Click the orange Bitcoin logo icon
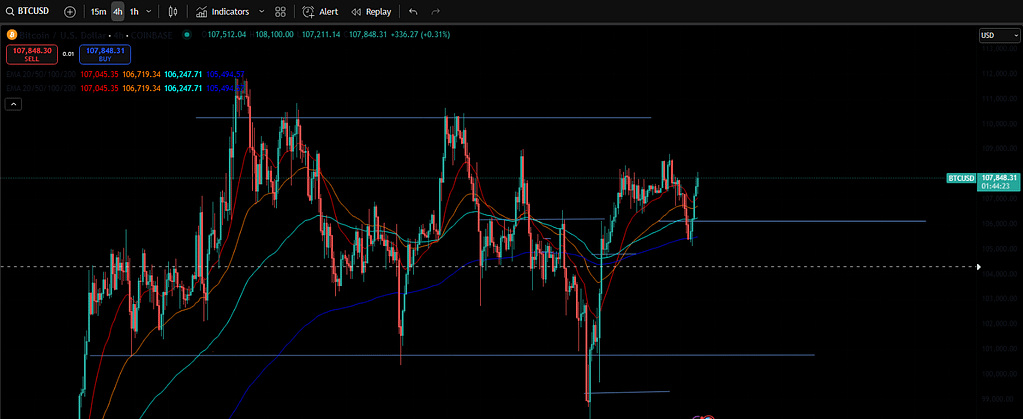 click(x=12, y=35)
